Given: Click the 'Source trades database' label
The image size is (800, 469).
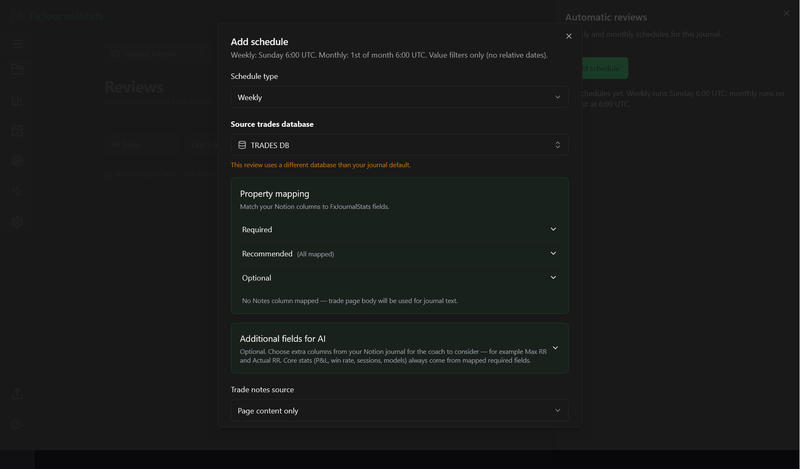Looking at the screenshot, I should click(272, 124).
